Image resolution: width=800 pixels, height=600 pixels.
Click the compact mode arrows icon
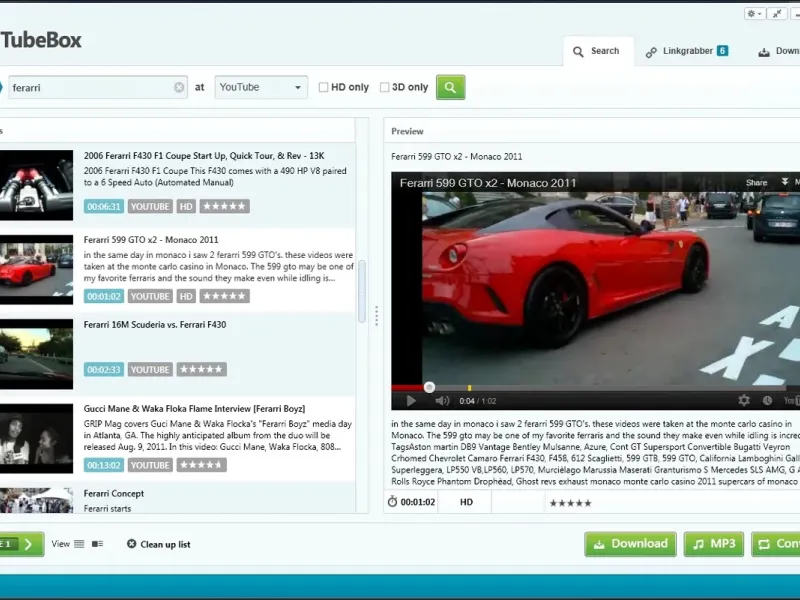(776, 13)
